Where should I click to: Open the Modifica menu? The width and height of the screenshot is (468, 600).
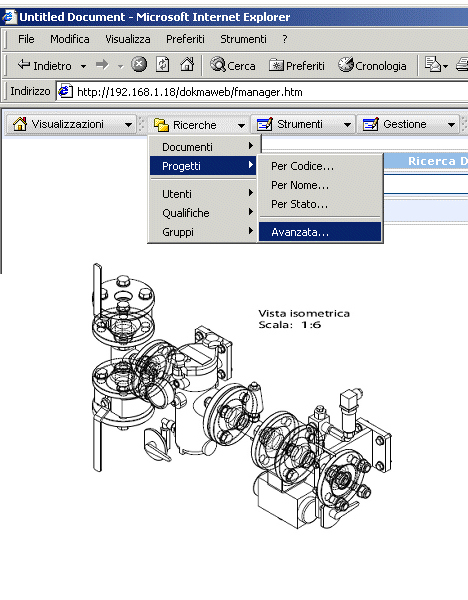(x=70, y=39)
